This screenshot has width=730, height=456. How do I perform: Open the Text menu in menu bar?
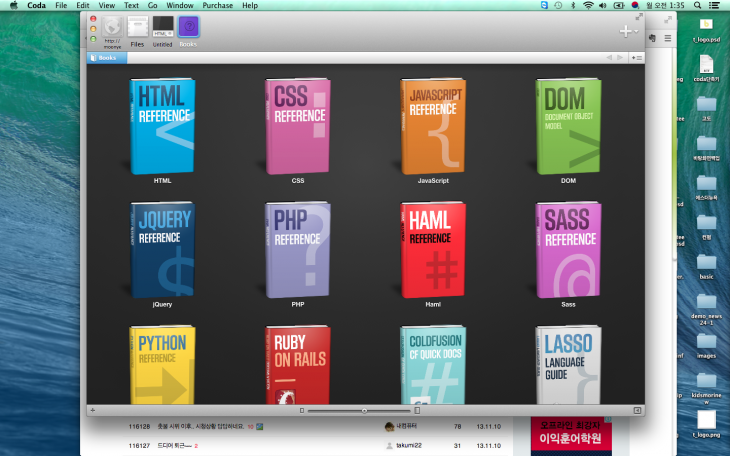pos(131,5)
